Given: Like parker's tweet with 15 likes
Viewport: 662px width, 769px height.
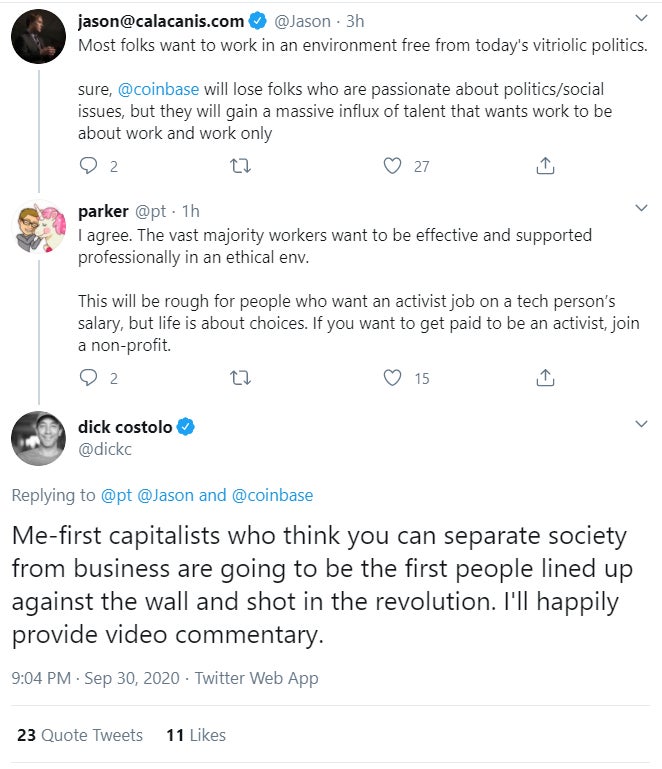Looking at the screenshot, I should point(393,377).
